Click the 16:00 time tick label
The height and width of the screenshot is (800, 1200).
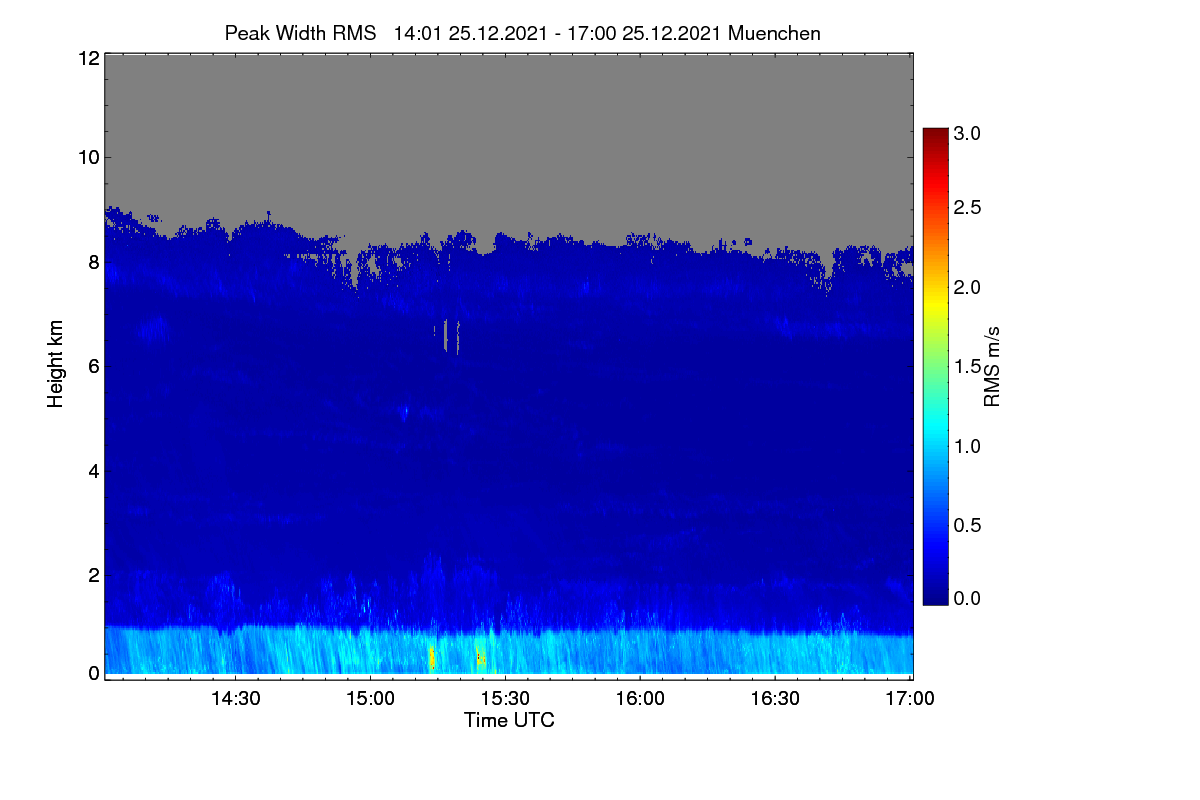coord(640,698)
